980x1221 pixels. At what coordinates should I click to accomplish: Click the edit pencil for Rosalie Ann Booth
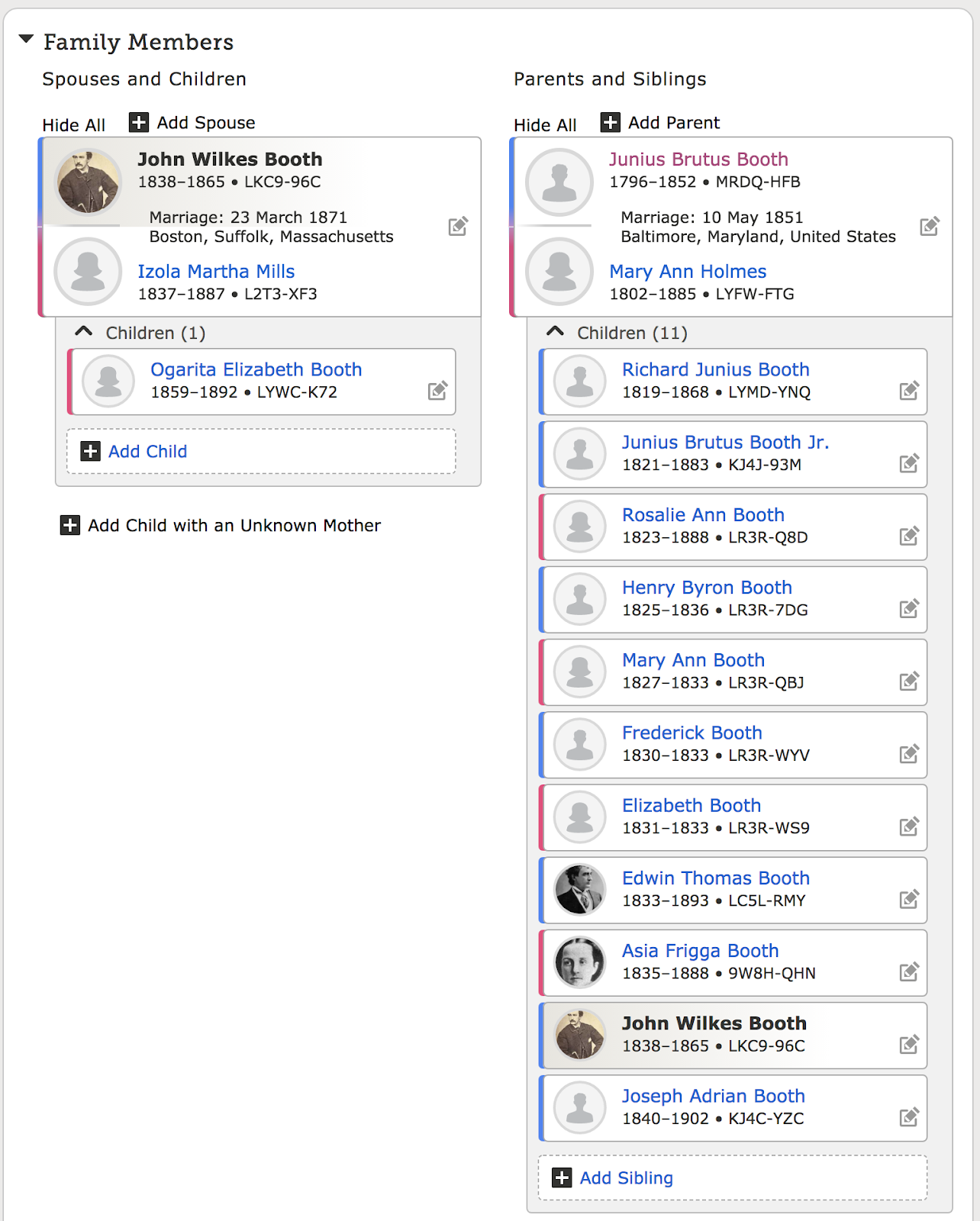(909, 535)
